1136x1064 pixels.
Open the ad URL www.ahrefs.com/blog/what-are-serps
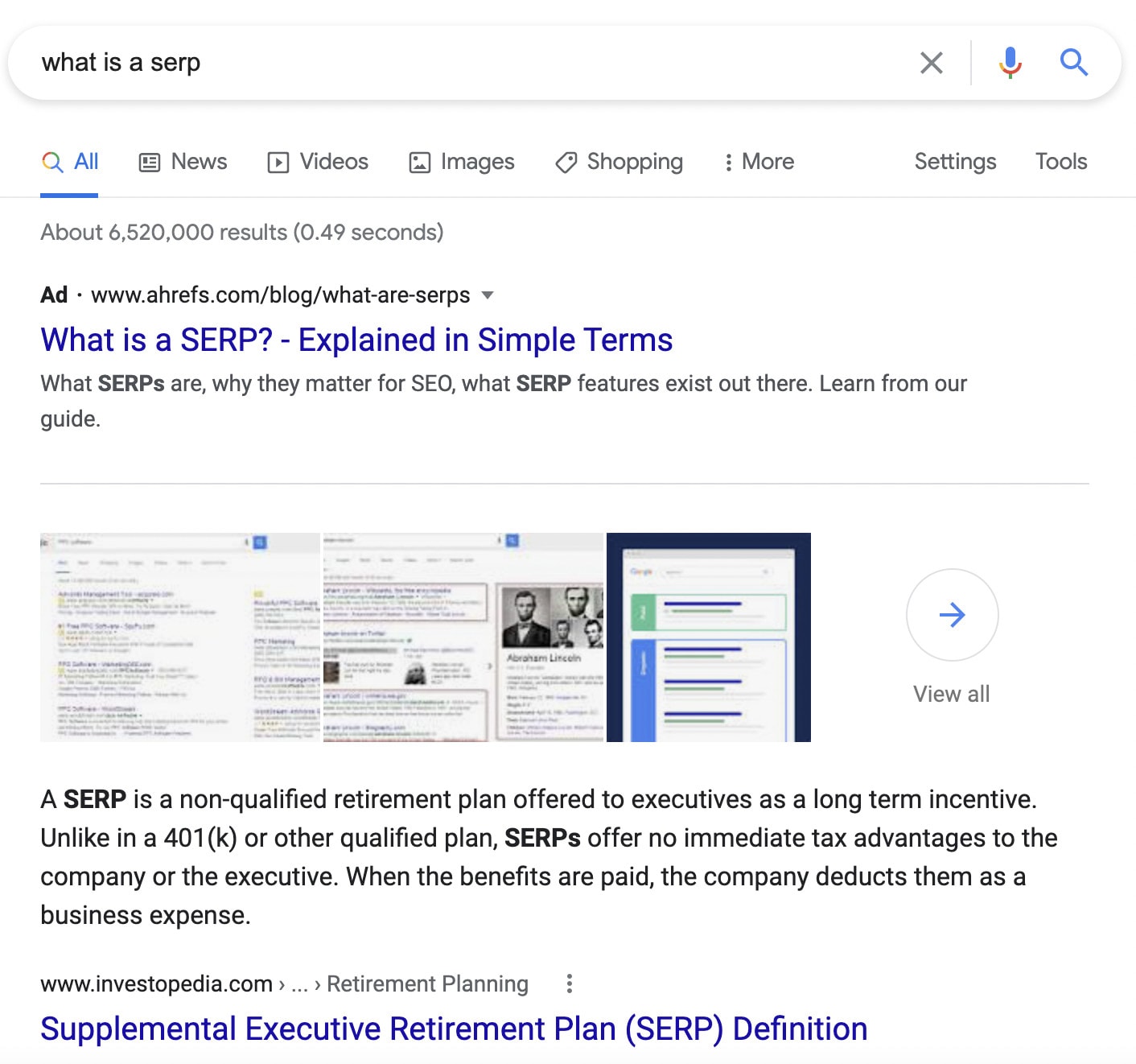point(280,295)
